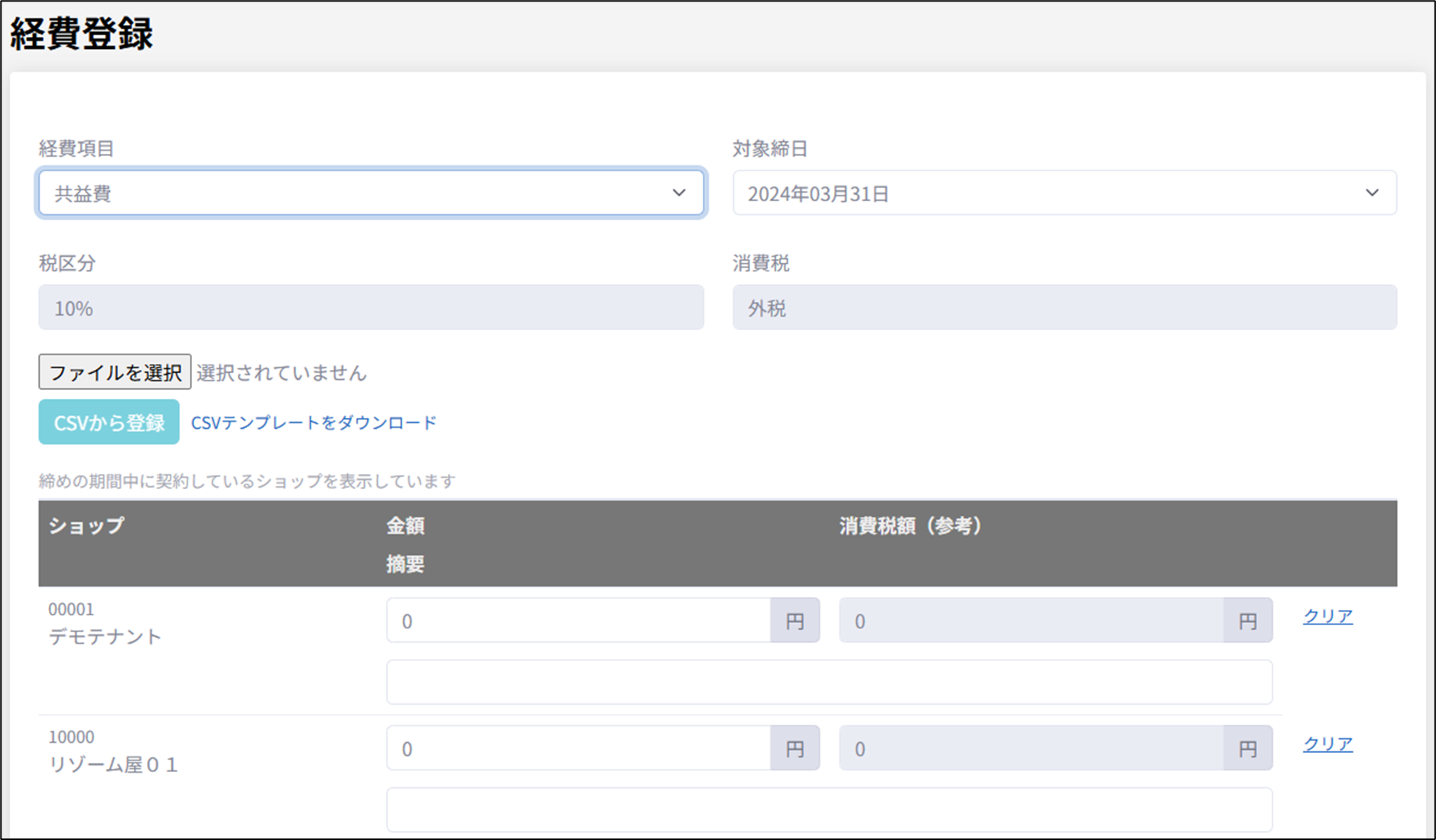Image resolution: width=1436 pixels, height=840 pixels.
Task: Open the 経費項目 dropdown showing 共益費
Action: coord(371,193)
